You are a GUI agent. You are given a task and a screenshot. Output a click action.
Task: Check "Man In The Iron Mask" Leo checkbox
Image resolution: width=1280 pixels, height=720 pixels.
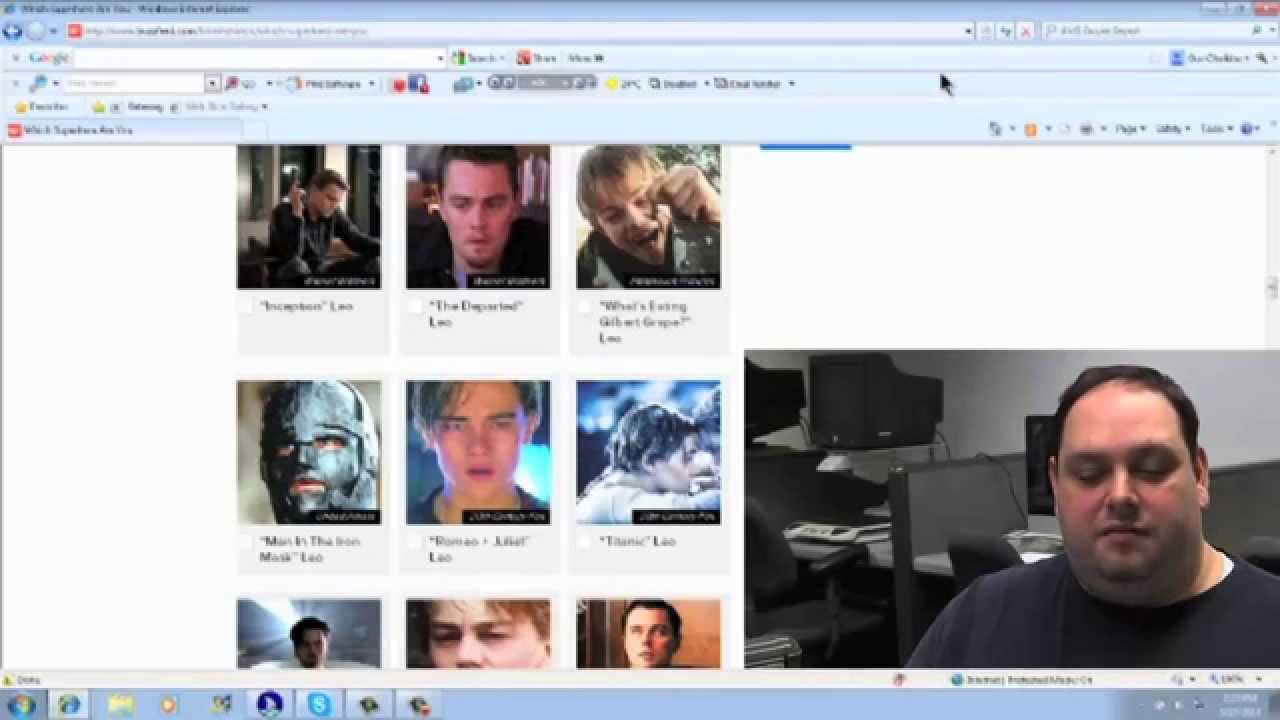pos(246,542)
